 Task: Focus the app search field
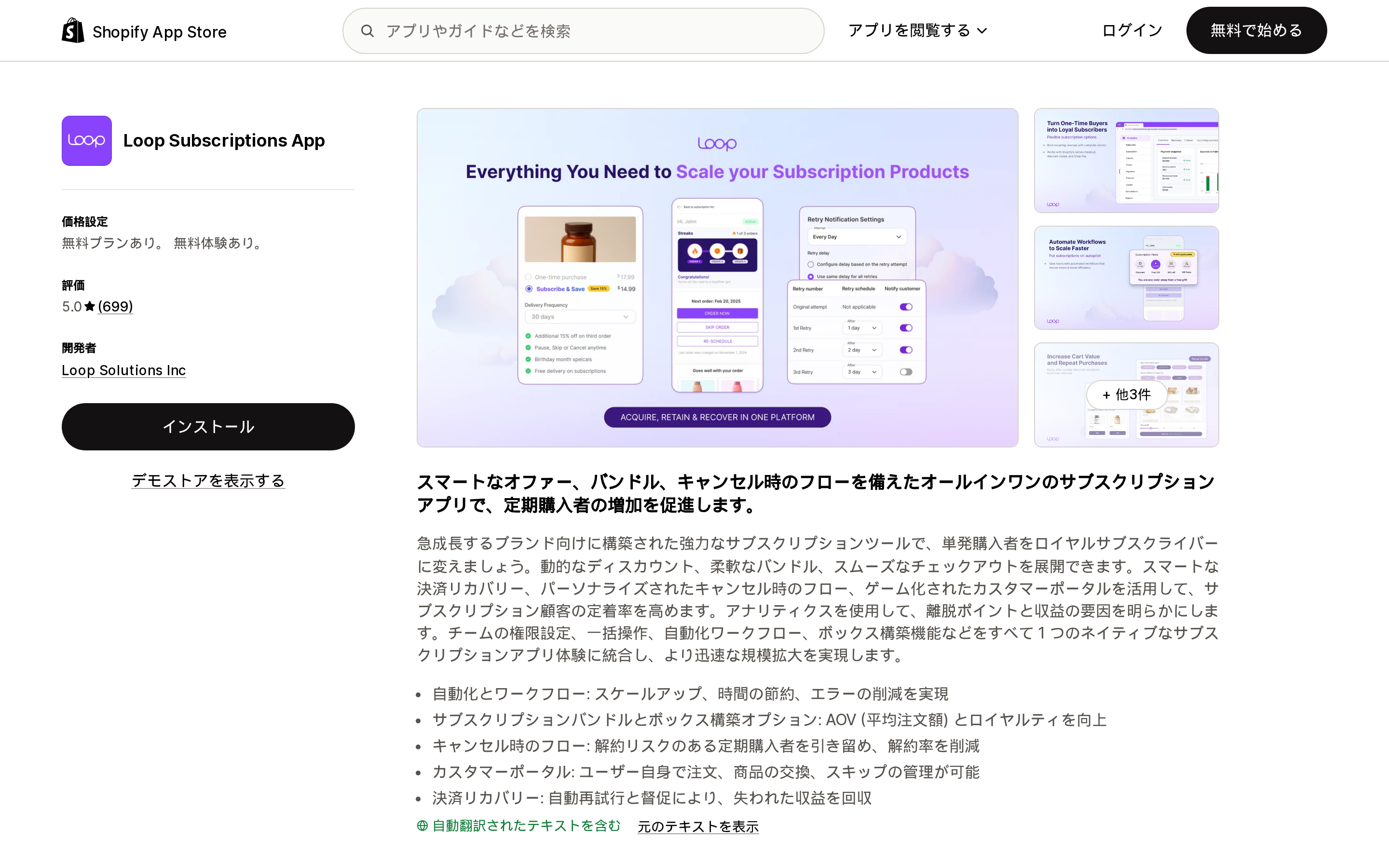(583, 31)
